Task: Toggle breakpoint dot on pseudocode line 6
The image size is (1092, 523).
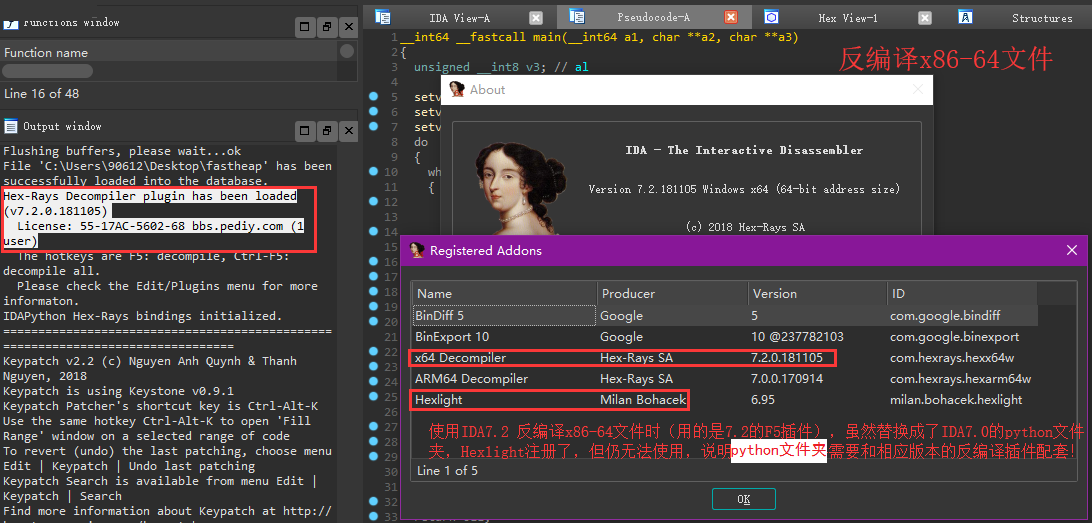Action: [373, 111]
